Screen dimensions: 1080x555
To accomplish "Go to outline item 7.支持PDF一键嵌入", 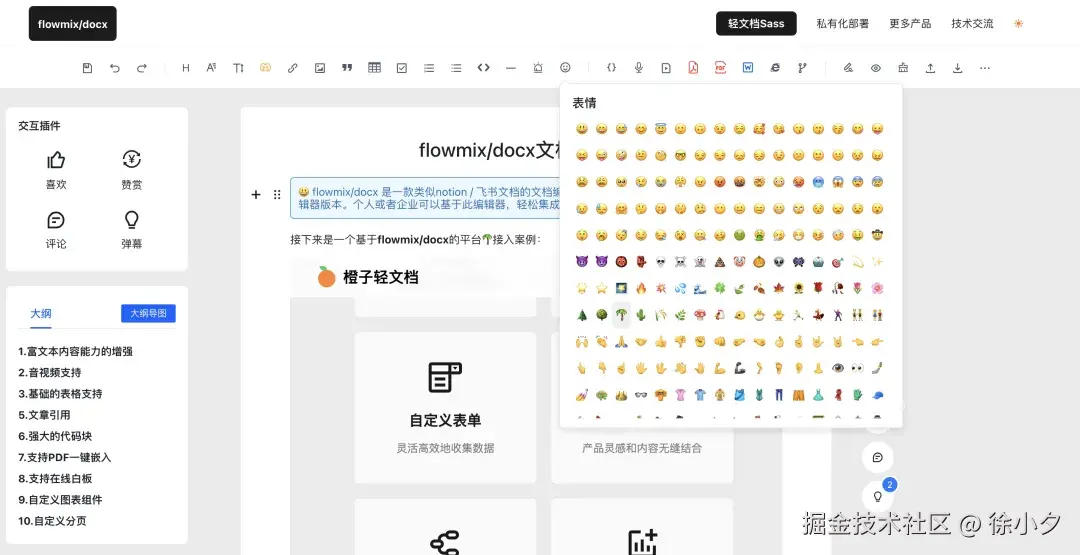I will click(x=65, y=457).
